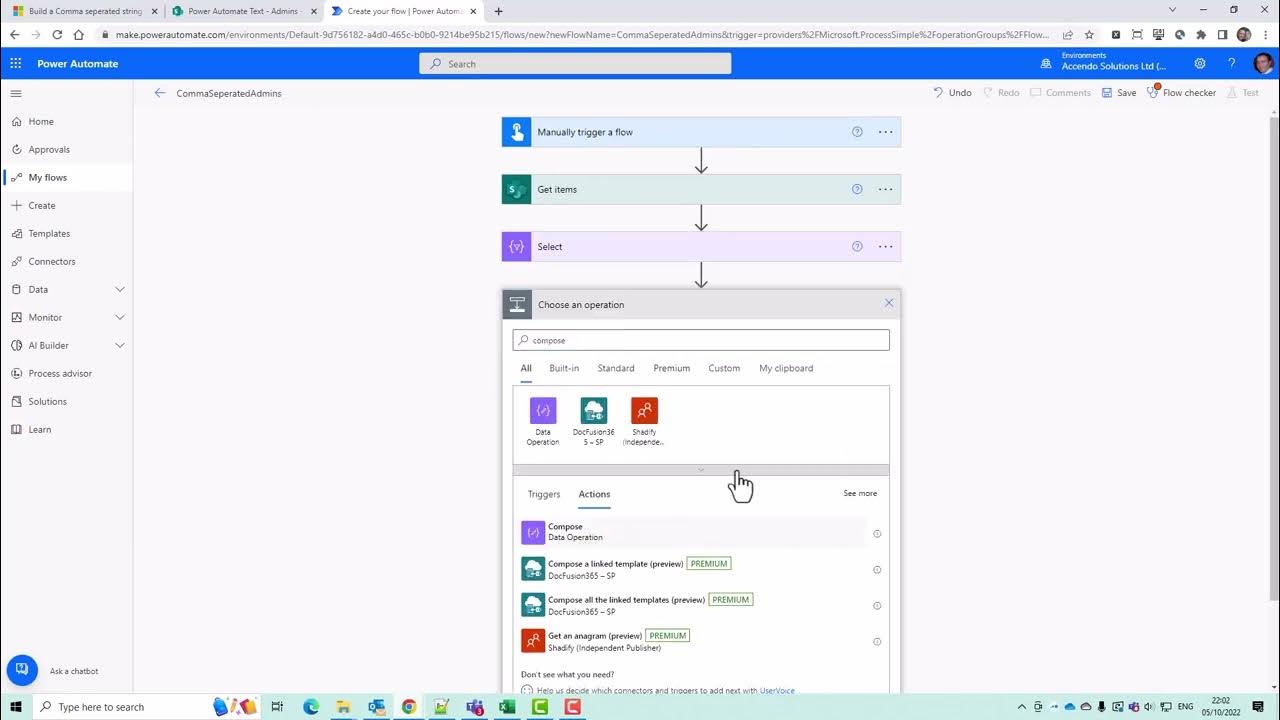The height and width of the screenshot is (720, 1280).
Task: Click See more actions link
Action: 860,493
